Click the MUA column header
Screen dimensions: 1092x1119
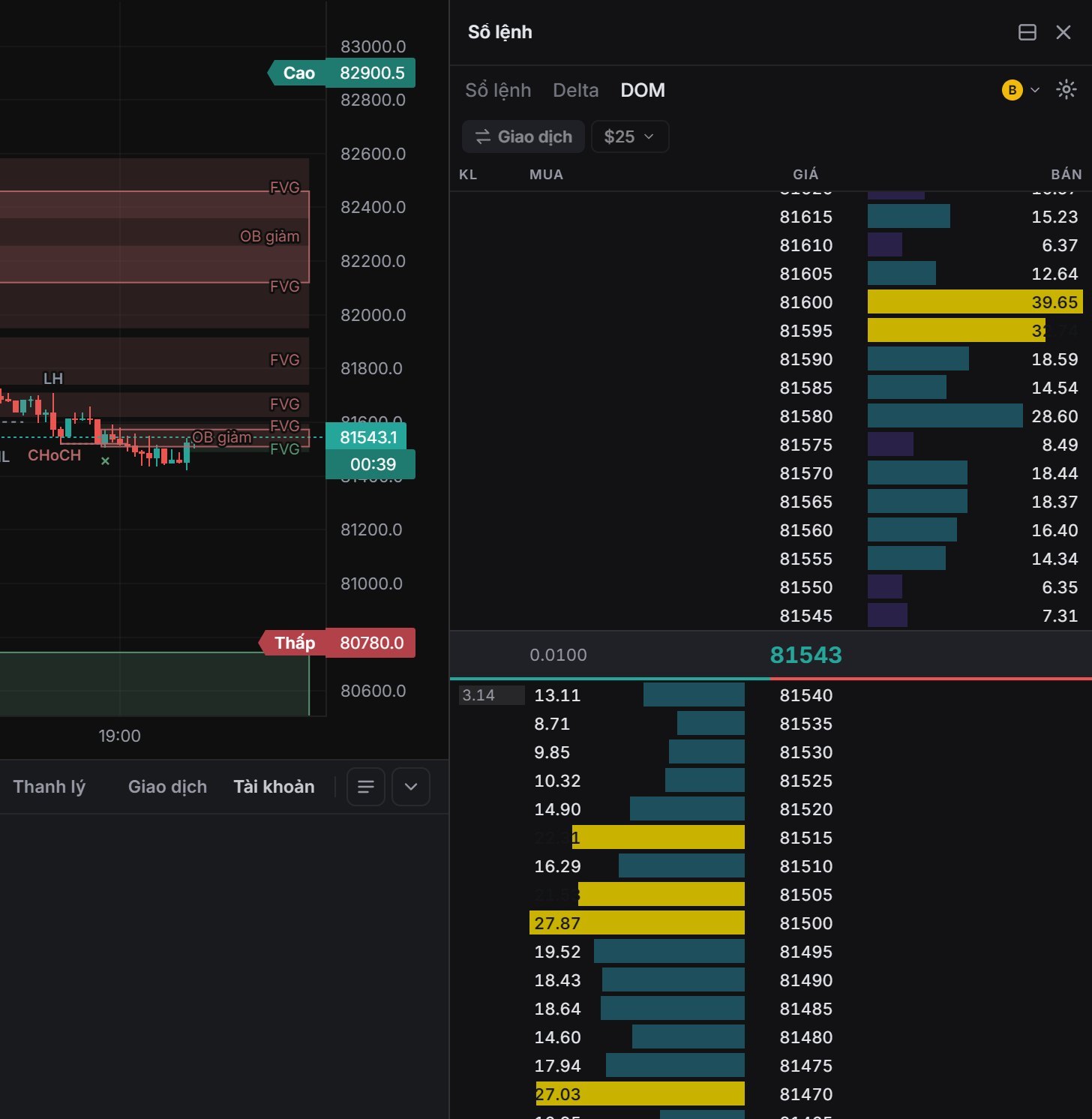coord(546,175)
